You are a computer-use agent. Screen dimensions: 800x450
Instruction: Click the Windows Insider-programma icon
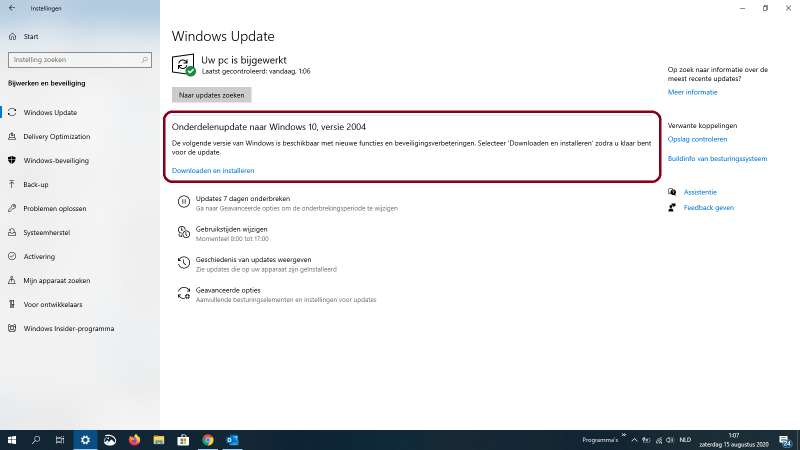point(12,328)
